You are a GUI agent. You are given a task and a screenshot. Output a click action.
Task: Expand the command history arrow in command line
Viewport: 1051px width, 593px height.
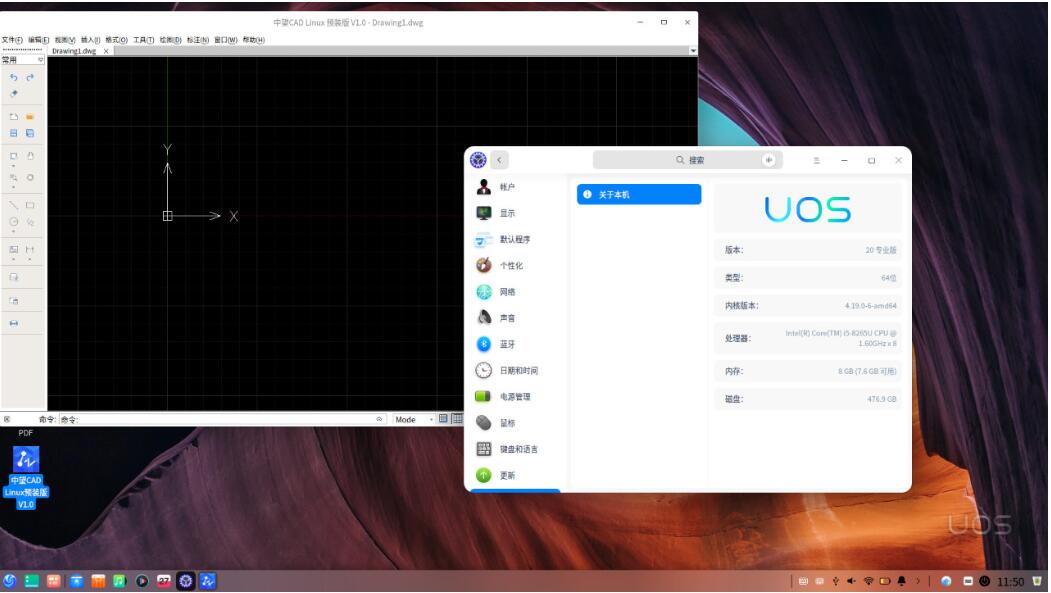[379, 419]
